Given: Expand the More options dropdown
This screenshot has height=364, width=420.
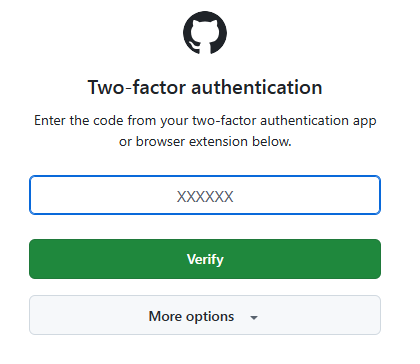Looking at the screenshot, I should [205, 315].
